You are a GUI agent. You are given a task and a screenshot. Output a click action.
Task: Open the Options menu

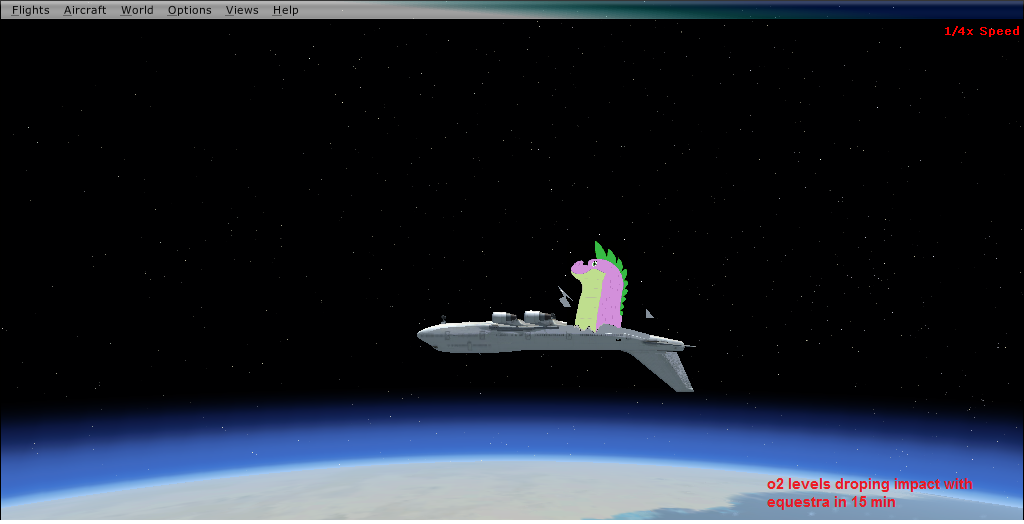(189, 10)
